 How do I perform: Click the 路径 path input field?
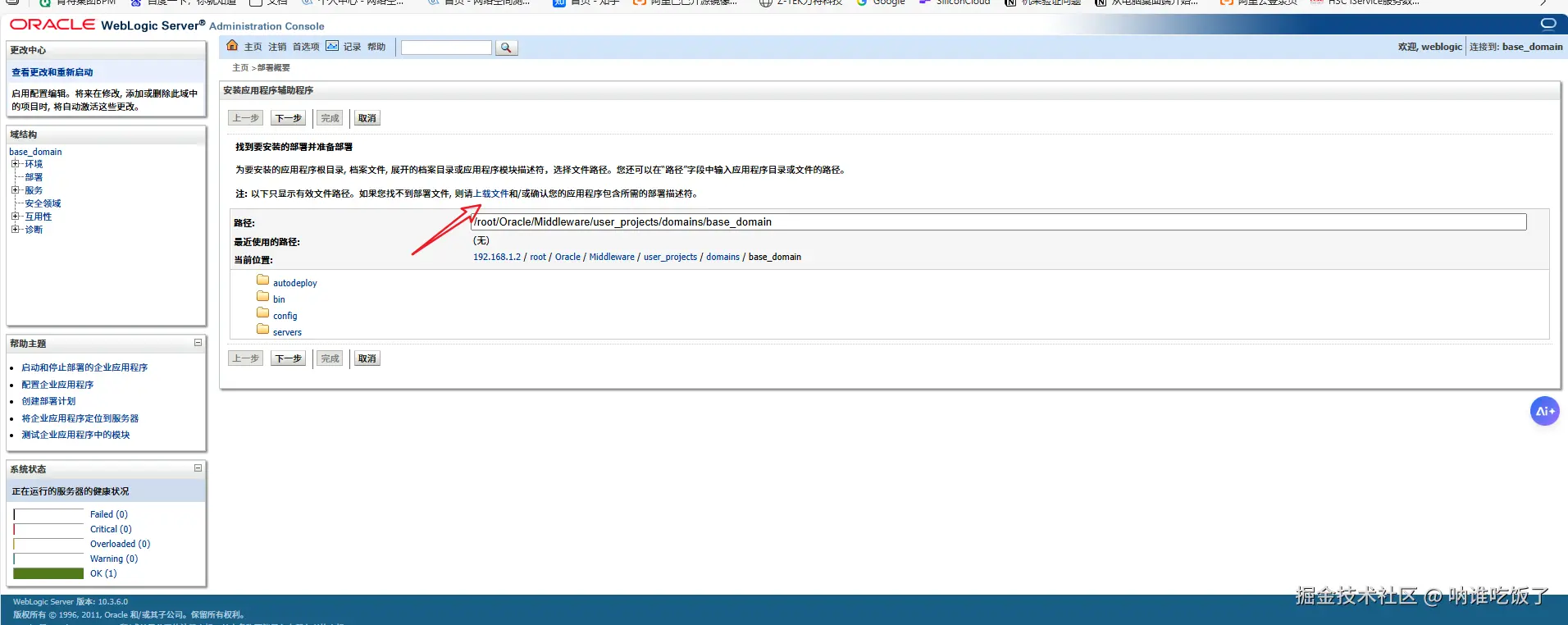[x=999, y=222]
